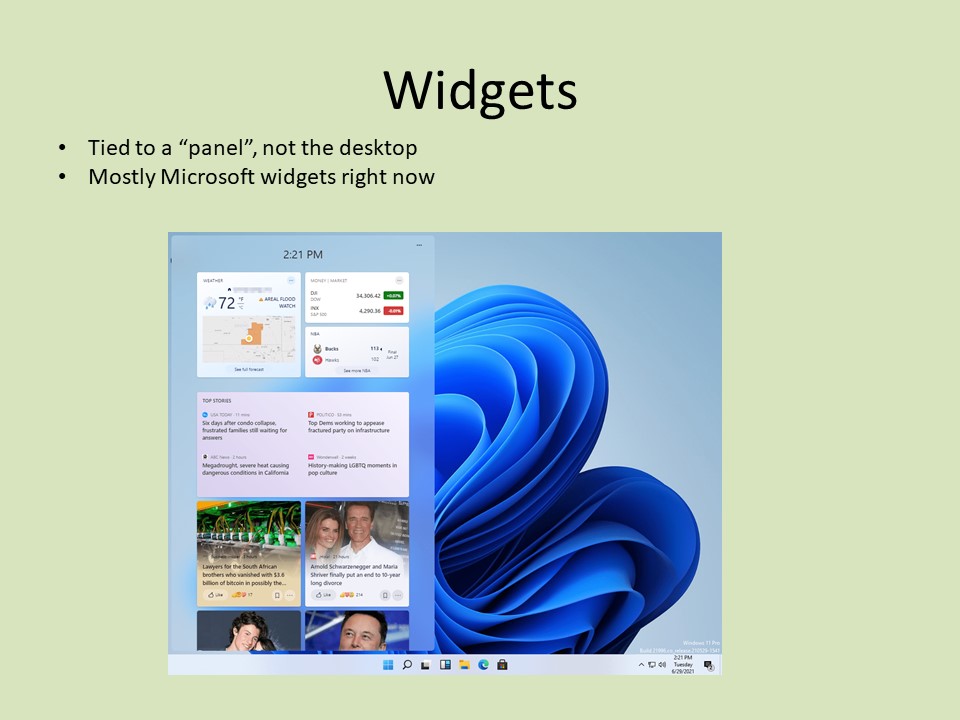
Task: Click the Widgets icon on the taskbar
Action: pyautogui.click(x=445, y=665)
